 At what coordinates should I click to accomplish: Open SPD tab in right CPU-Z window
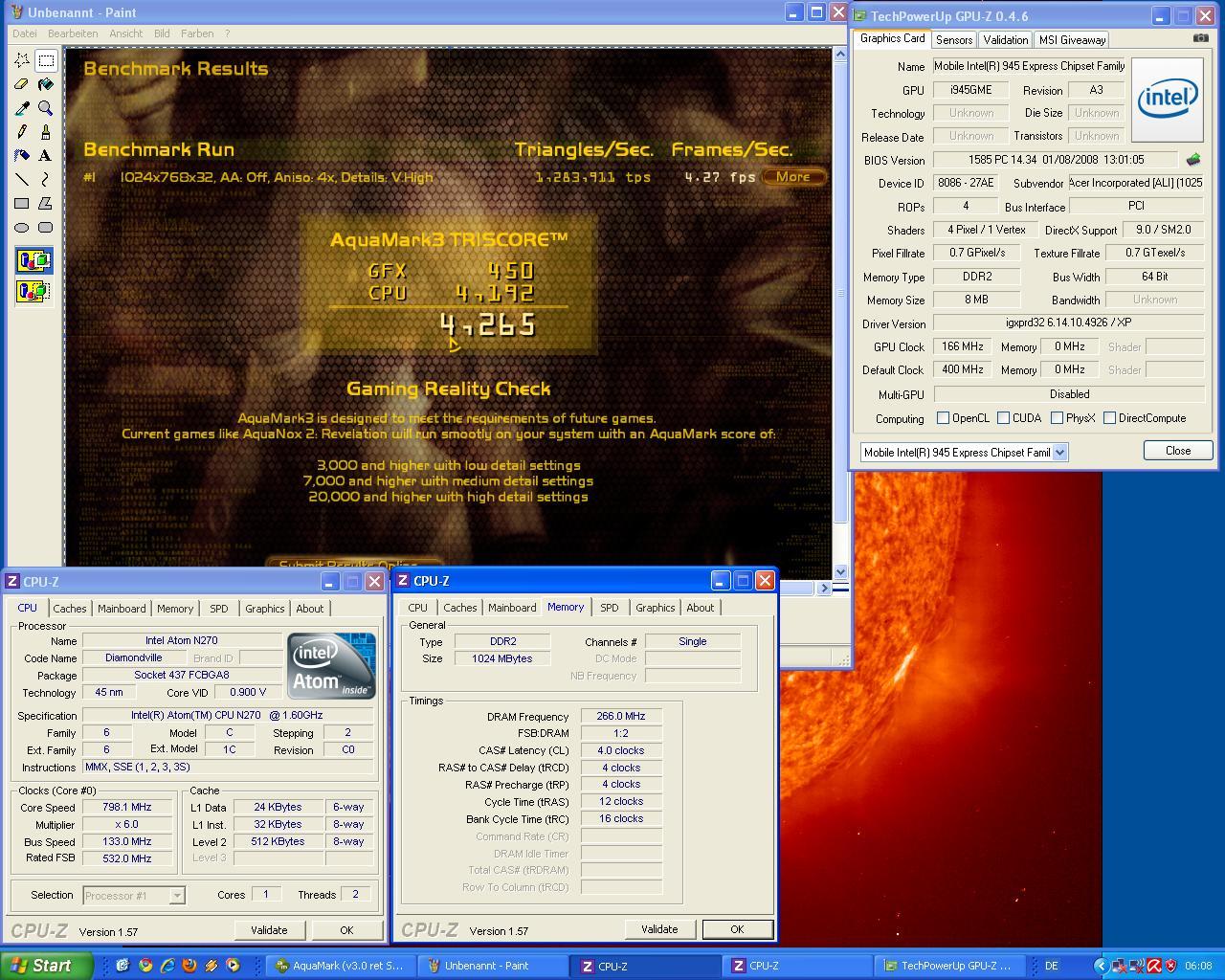(609, 608)
